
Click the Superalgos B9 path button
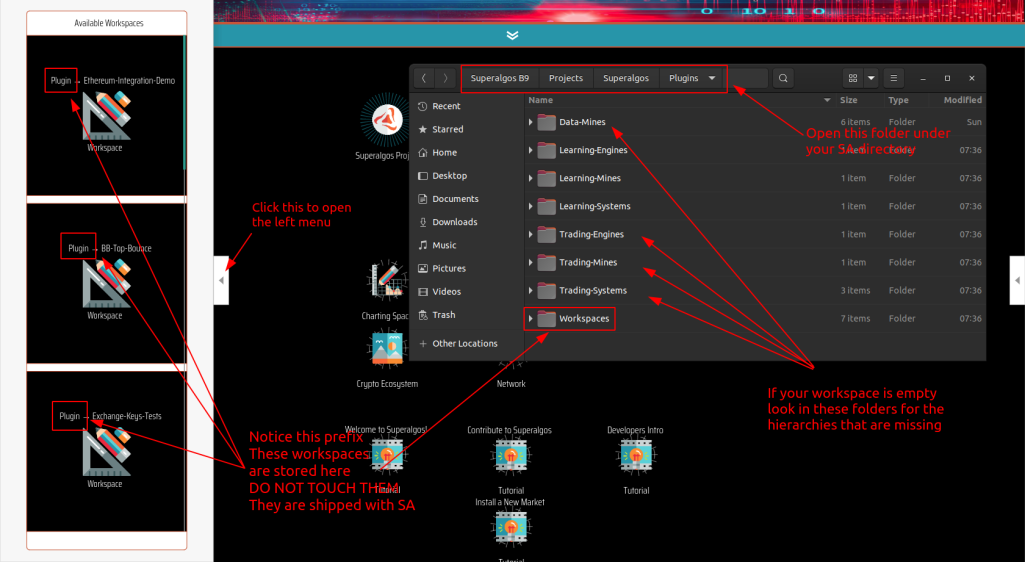coord(500,78)
